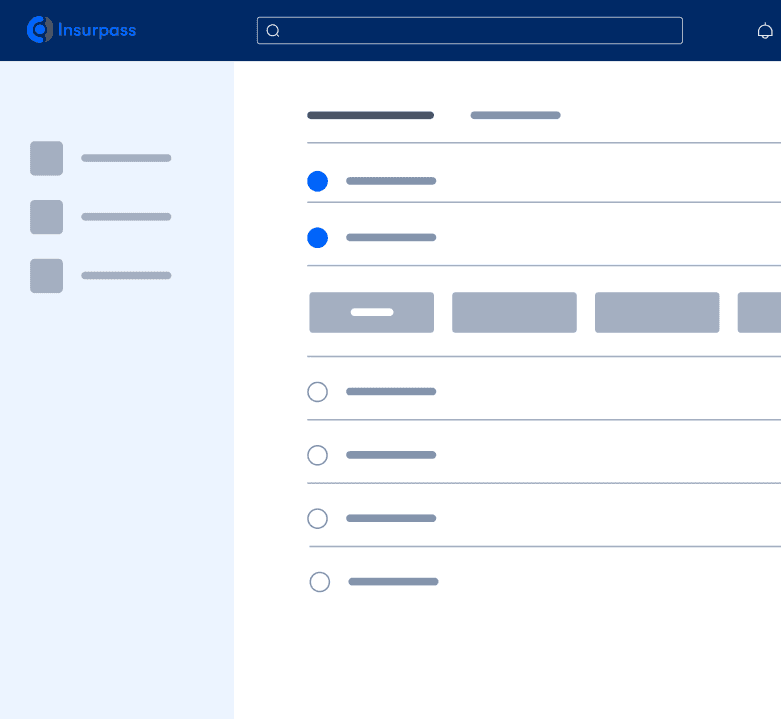Click the magnifier icon in search bar
The image size is (781, 719).
click(x=273, y=31)
